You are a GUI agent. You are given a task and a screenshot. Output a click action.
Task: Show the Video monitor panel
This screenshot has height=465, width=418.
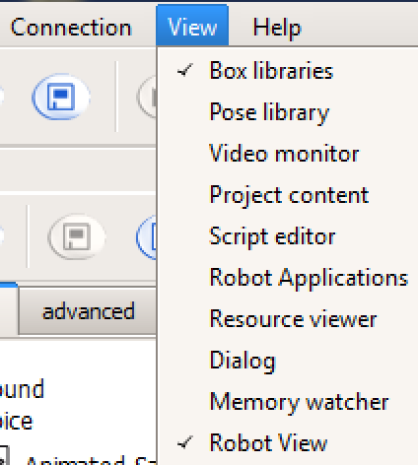284,154
